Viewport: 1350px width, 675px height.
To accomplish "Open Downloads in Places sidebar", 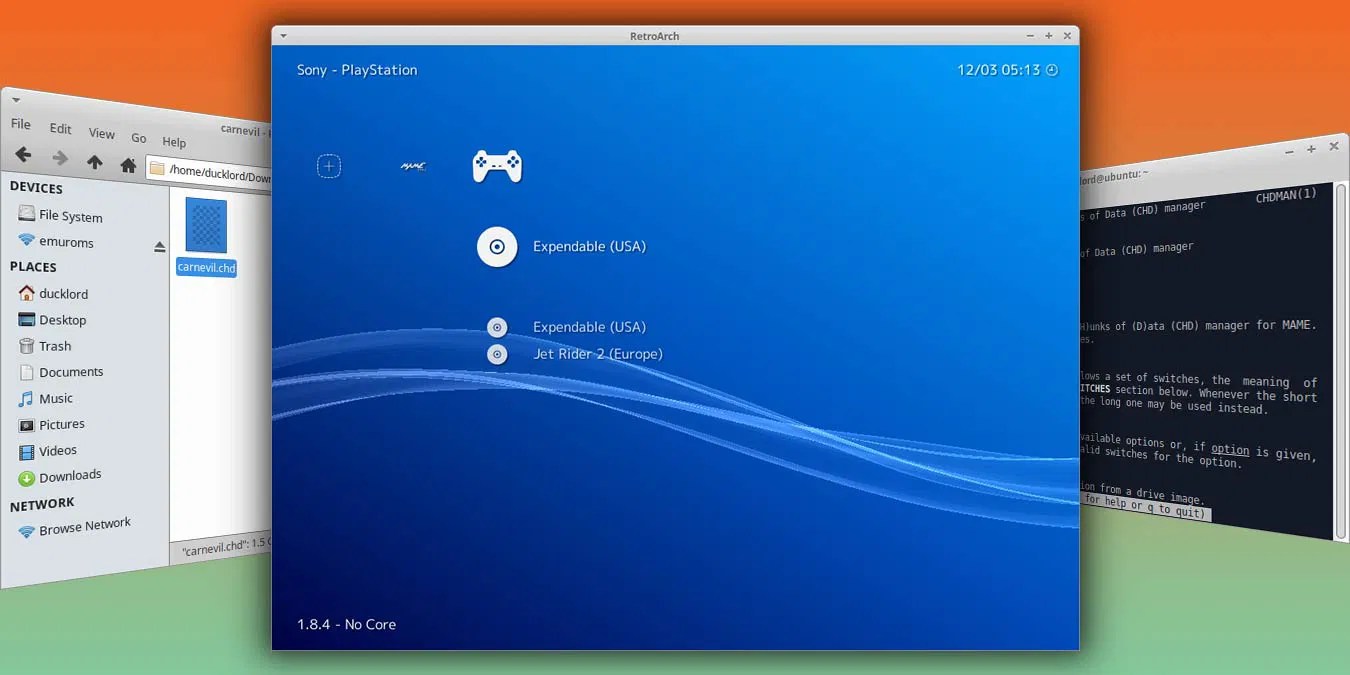I will [60, 476].
